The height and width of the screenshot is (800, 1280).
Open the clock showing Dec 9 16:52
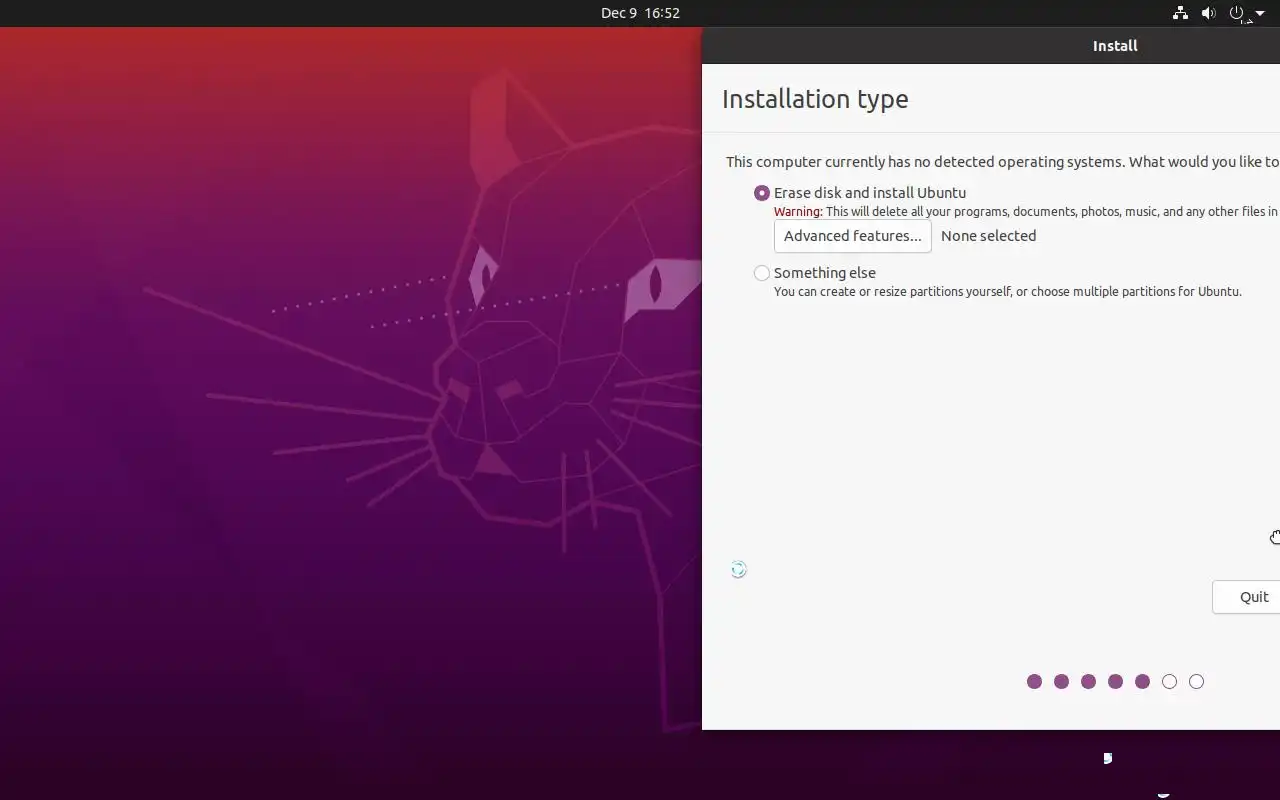click(640, 13)
